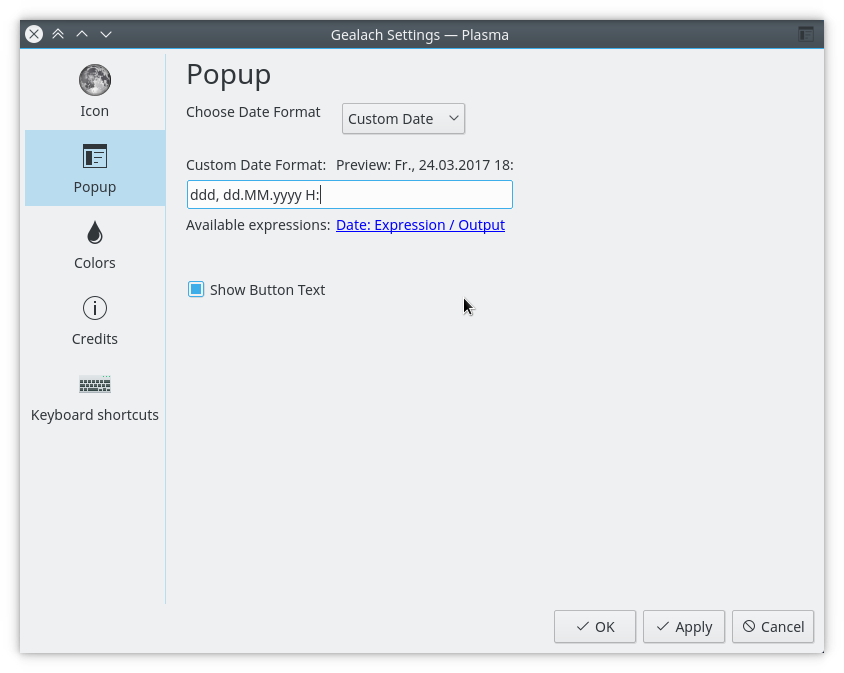Click the Choose Date Format label
Screen dimensions: 844x673
pyautogui.click(x=253, y=112)
